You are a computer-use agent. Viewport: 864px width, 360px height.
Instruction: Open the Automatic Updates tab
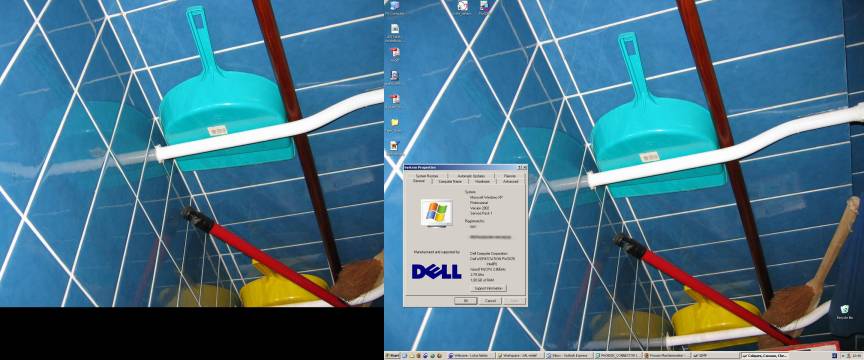[471, 176]
